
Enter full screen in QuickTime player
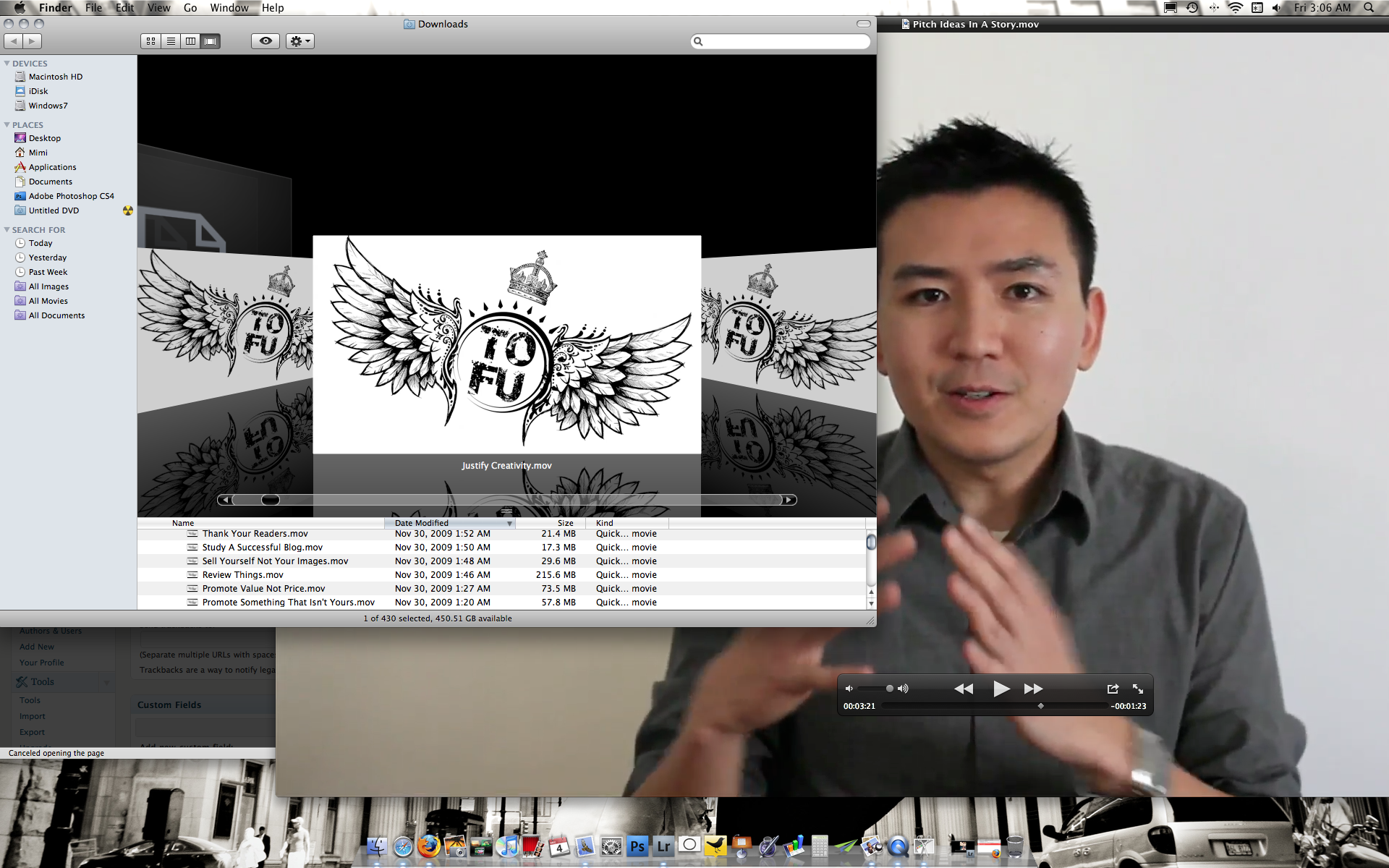coord(1138,689)
